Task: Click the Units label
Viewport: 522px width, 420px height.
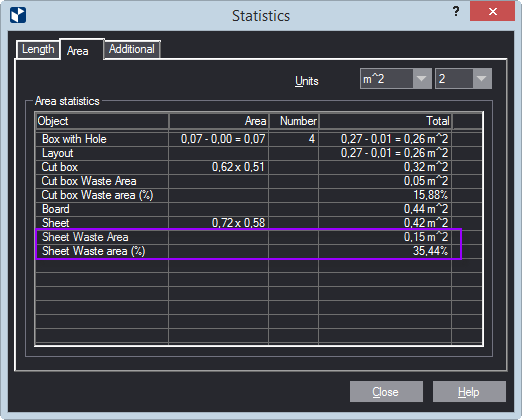Action: pyautogui.click(x=307, y=81)
